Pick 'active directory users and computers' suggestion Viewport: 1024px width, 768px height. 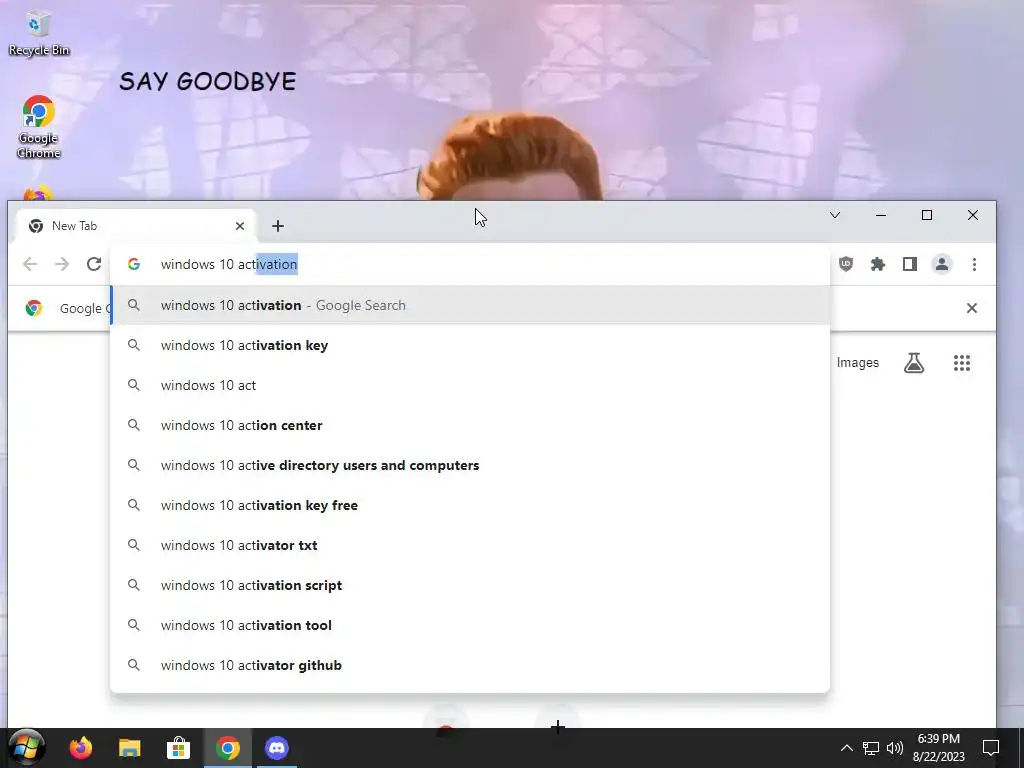(x=470, y=465)
